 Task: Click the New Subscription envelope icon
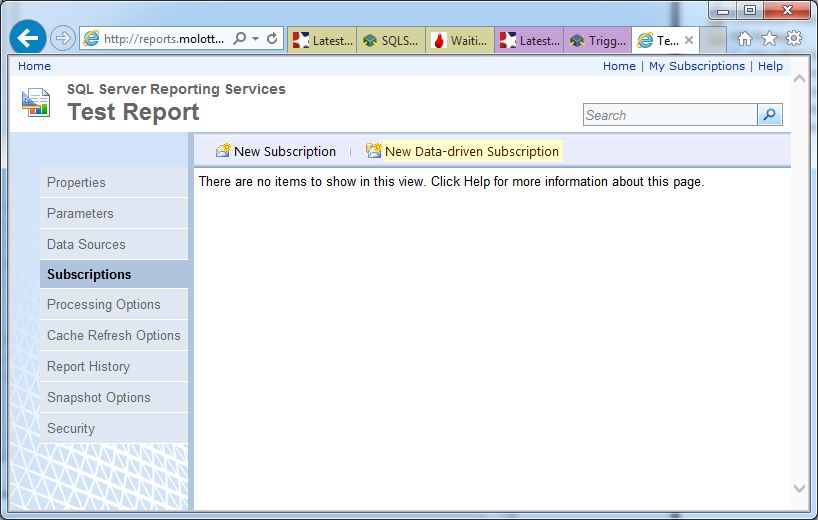pos(223,151)
